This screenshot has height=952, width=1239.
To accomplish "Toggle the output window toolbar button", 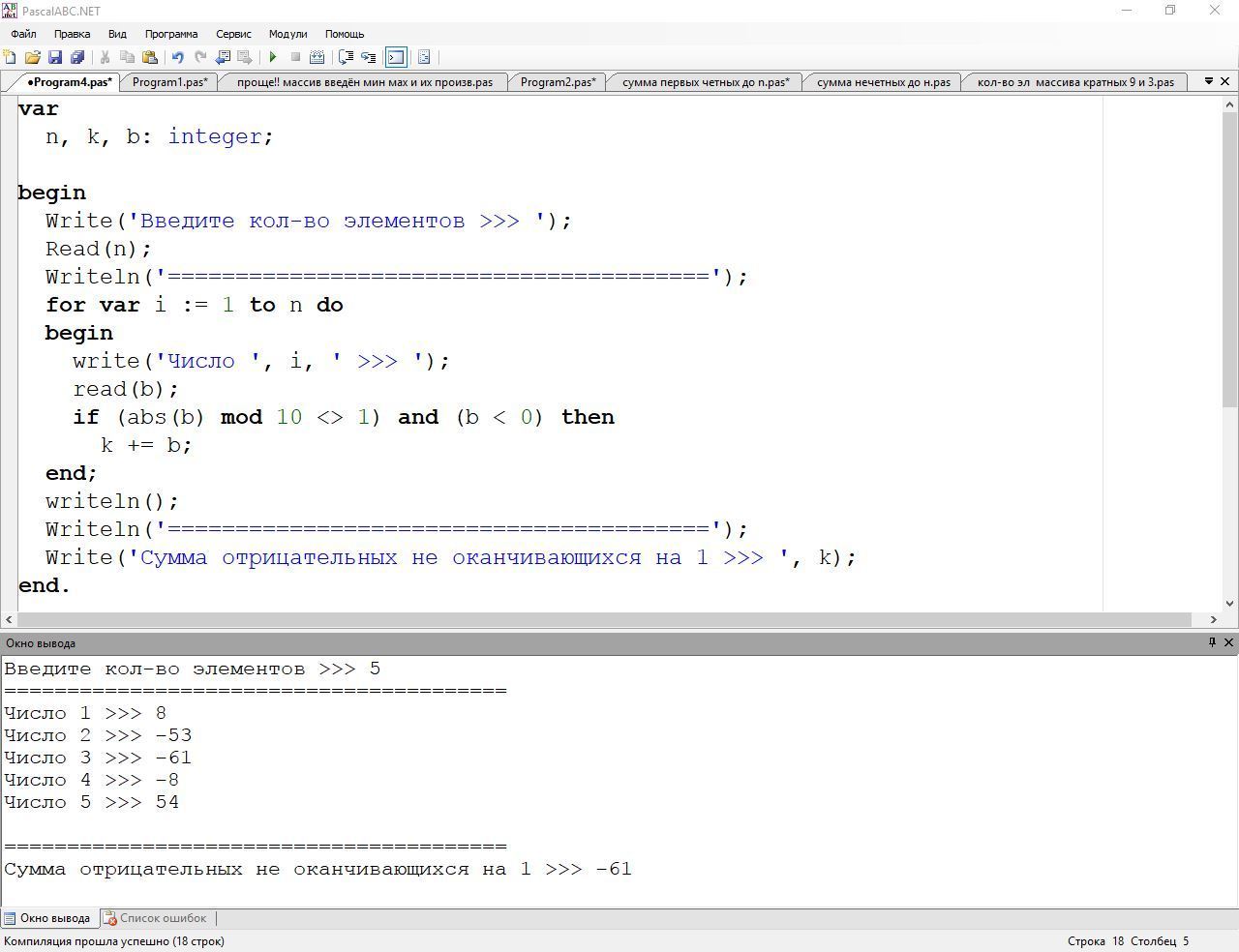I will tap(396, 57).
